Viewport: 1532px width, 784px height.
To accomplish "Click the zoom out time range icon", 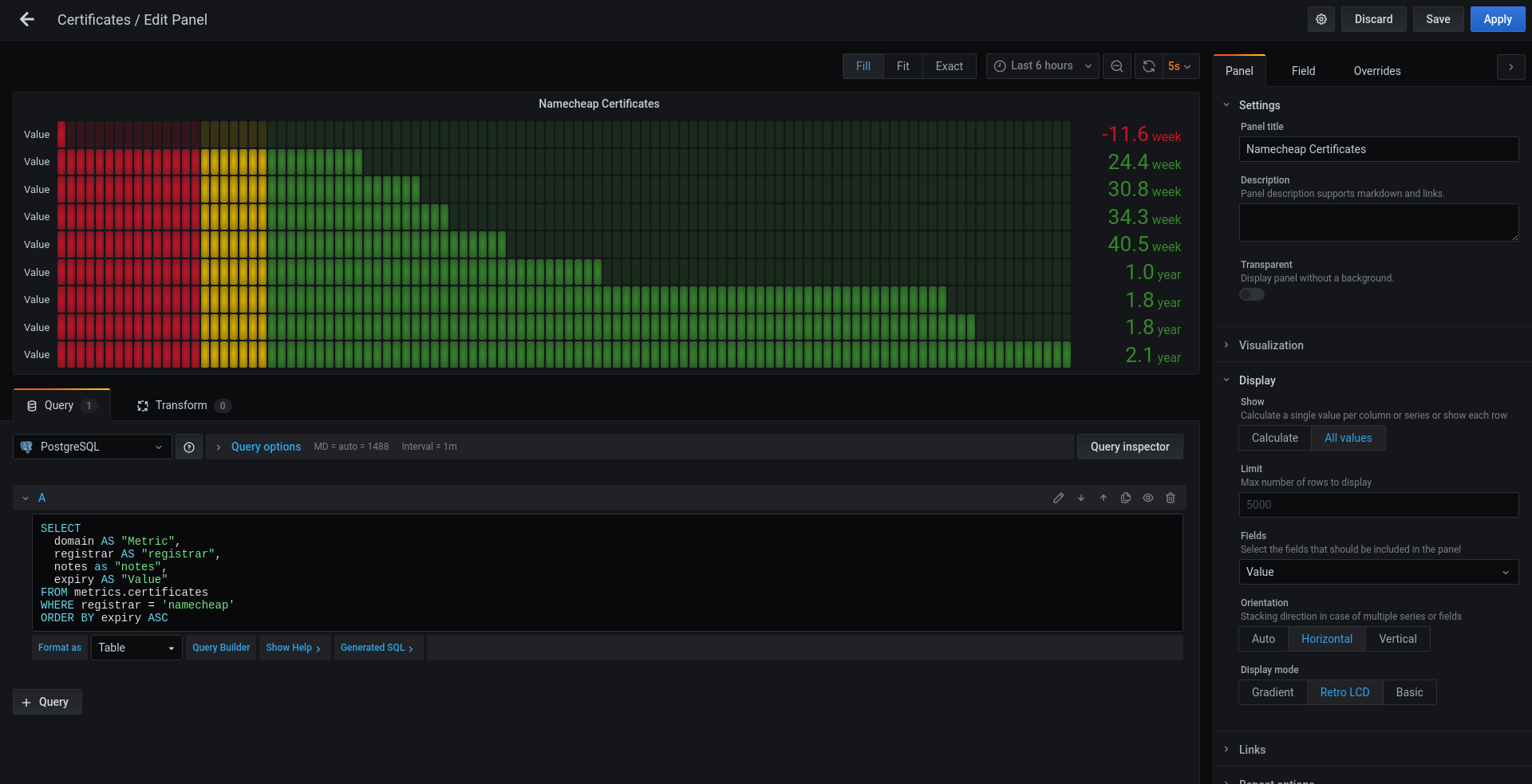I will coord(1117,66).
